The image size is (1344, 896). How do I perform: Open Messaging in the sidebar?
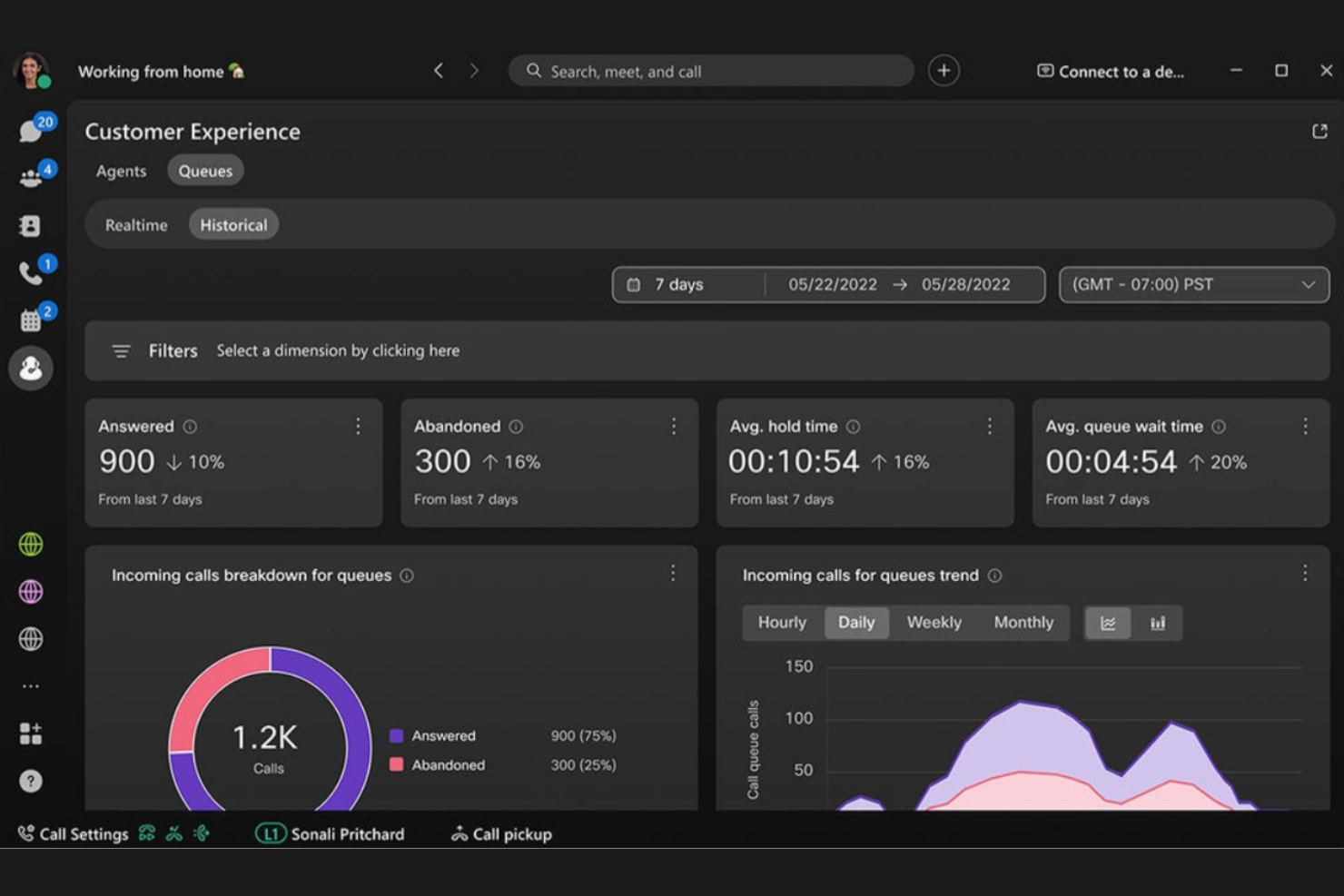31,132
